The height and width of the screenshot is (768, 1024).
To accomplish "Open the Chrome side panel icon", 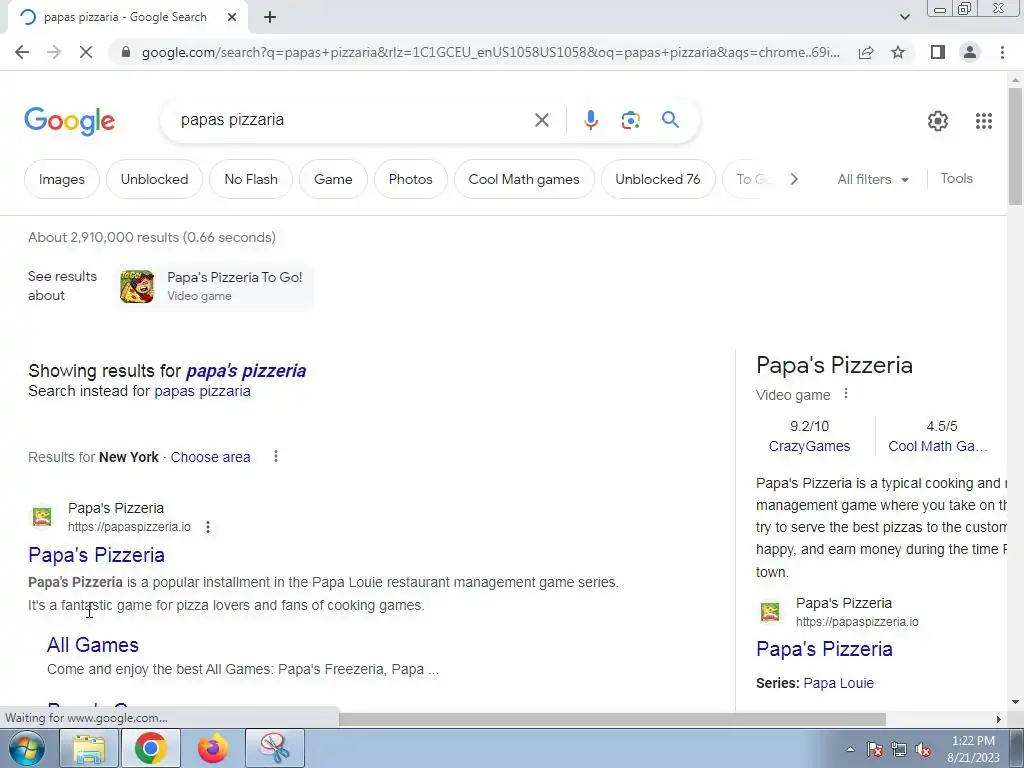I will coord(938,52).
